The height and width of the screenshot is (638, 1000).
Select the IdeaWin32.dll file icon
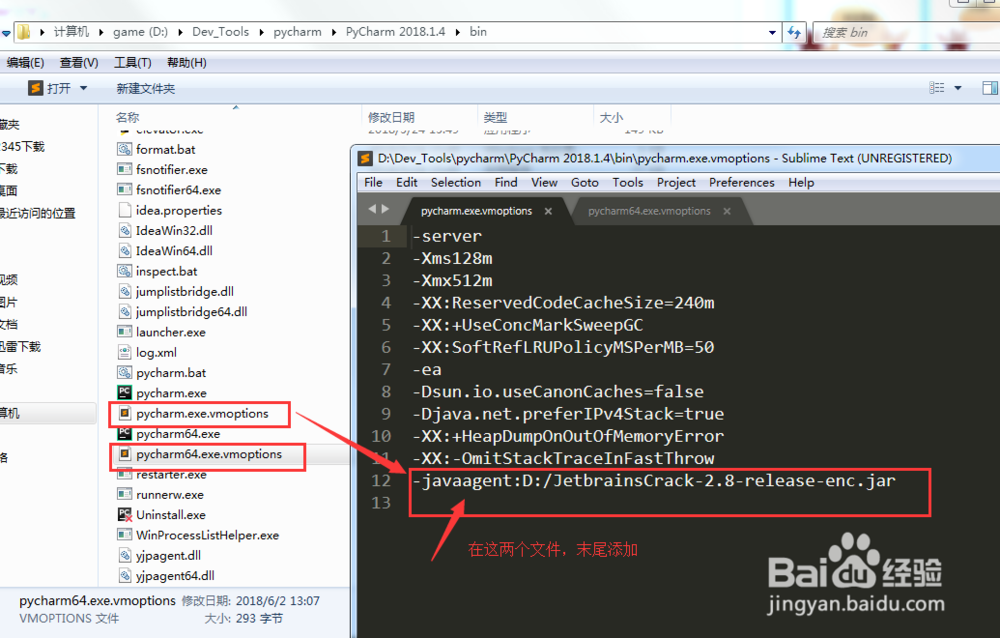(x=124, y=230)
